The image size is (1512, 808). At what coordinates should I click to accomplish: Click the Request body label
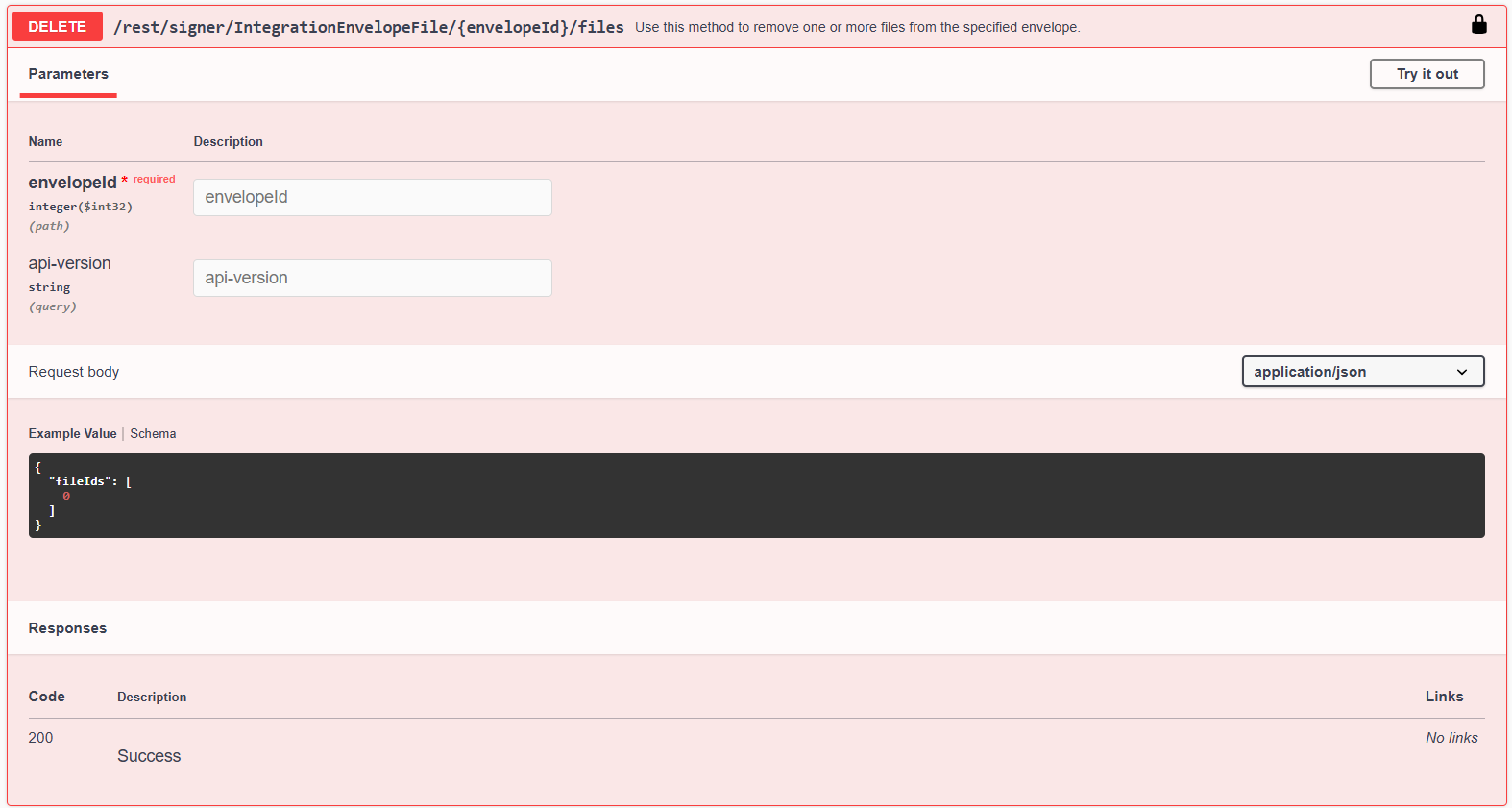pos(74,372)
